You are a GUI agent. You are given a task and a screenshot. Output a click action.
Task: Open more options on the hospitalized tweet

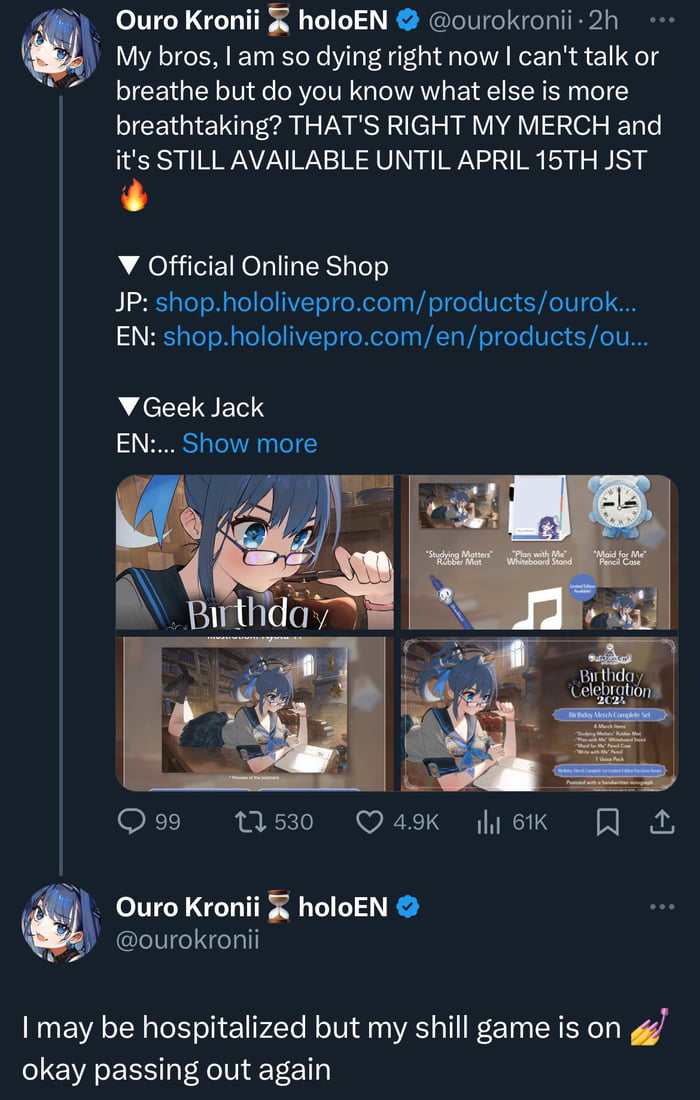pyautogui.click(x=661, y=906)
